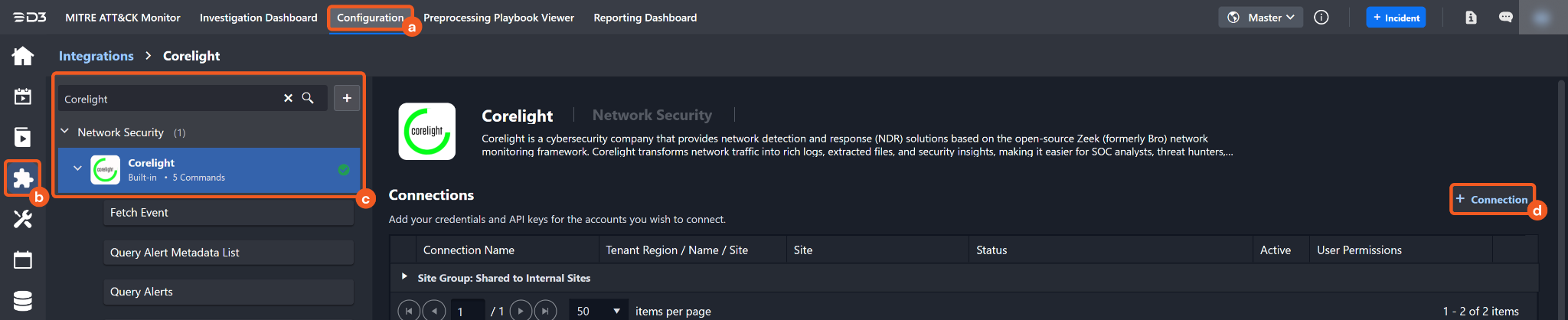Create a new Incident
Image resolution: width=1568 pixels, height=320 pixels.
pyautogui.click(x=1396, y=18)
